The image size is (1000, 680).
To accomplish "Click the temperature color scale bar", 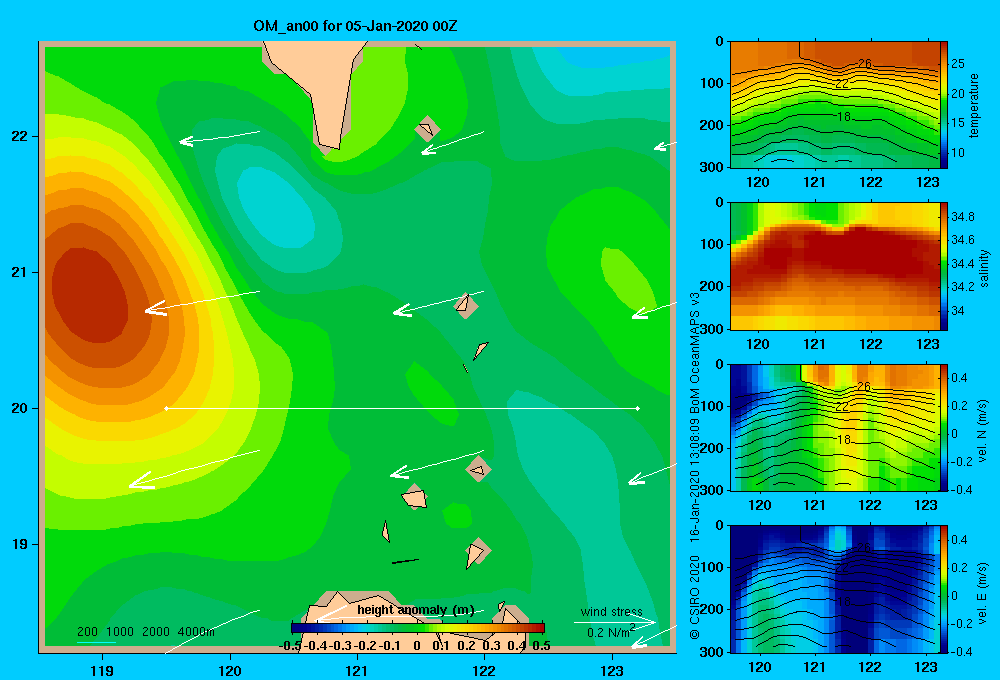I will 944,105.
